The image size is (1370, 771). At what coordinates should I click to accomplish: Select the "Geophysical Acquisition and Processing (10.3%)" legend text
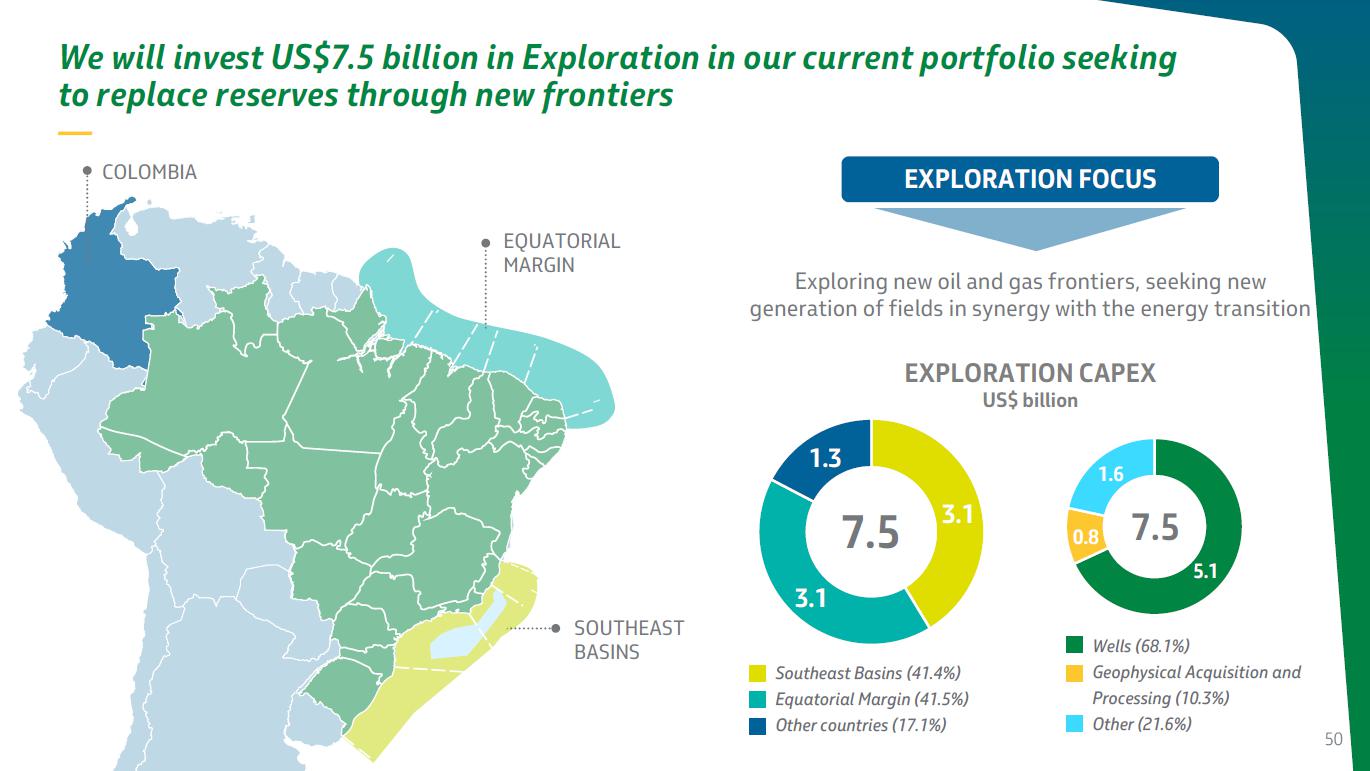[1197, 685]
